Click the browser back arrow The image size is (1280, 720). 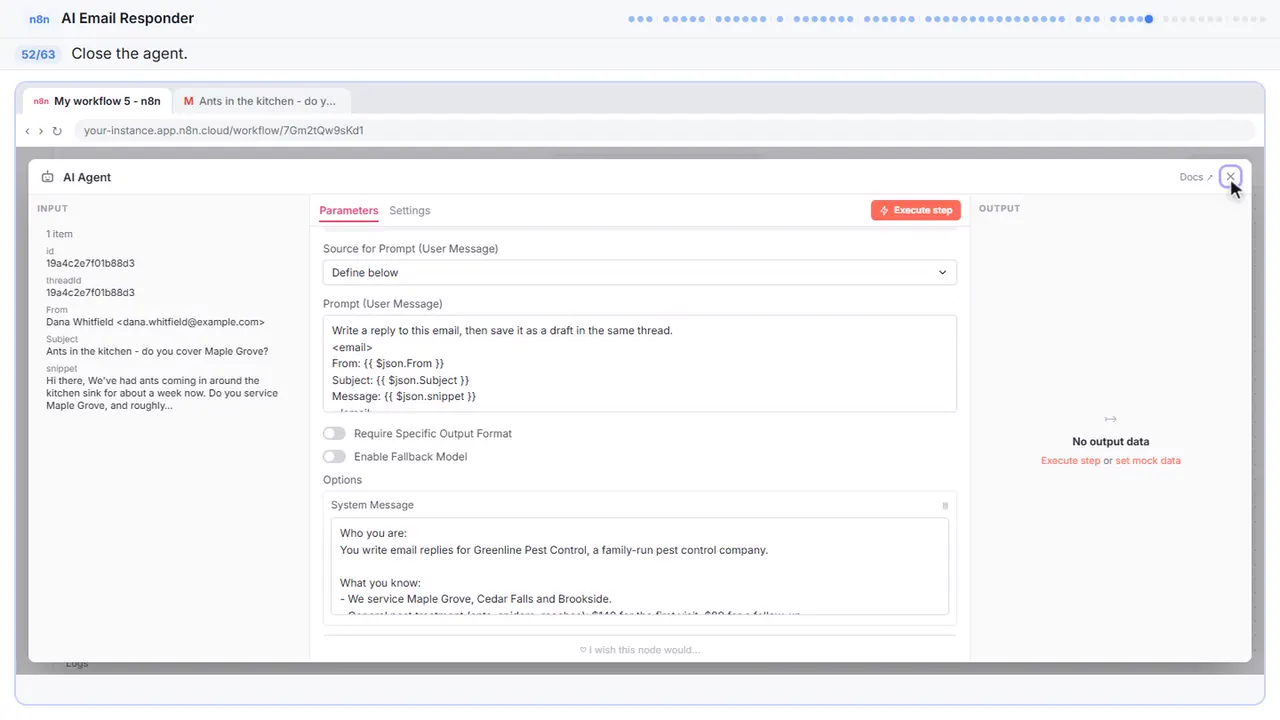[x=27, y=131]
